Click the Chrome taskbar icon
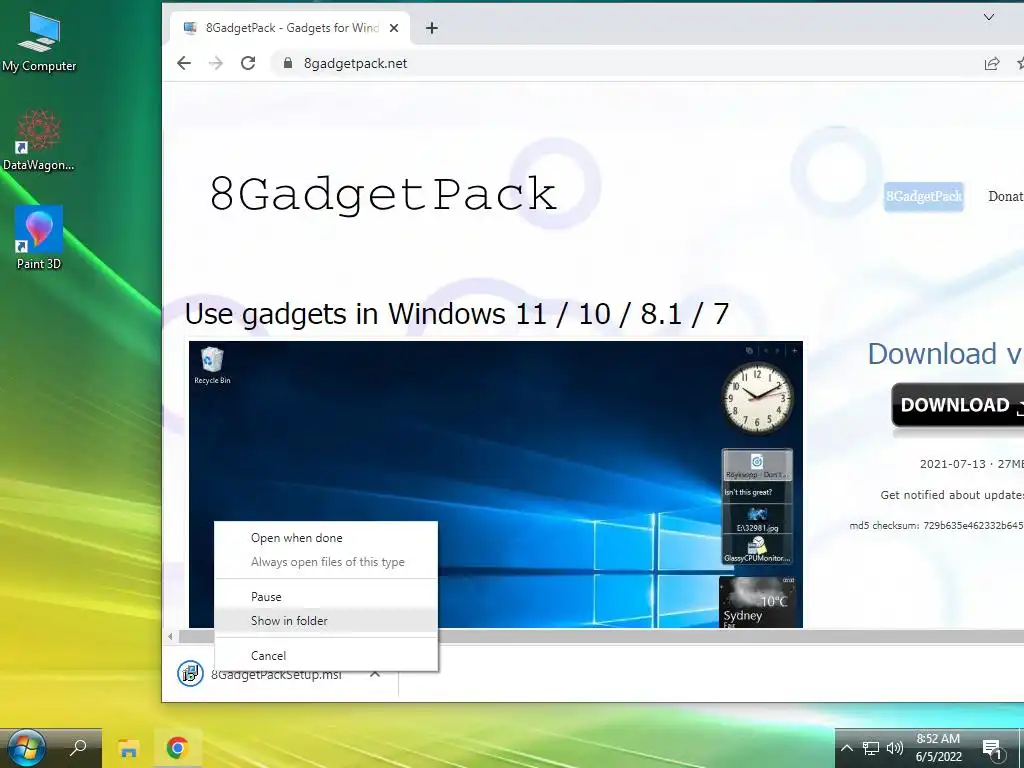Screen dimensions: 1024x768 177,748
